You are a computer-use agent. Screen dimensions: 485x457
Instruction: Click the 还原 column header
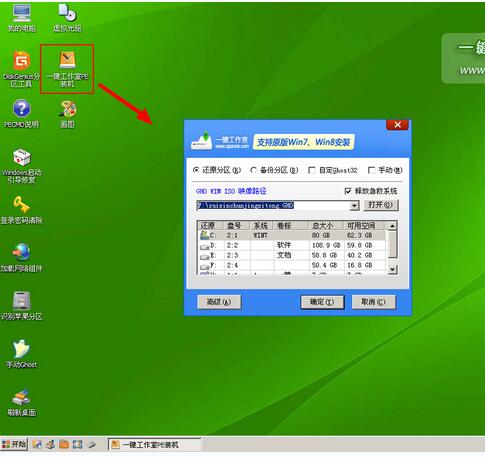point(211,226)
